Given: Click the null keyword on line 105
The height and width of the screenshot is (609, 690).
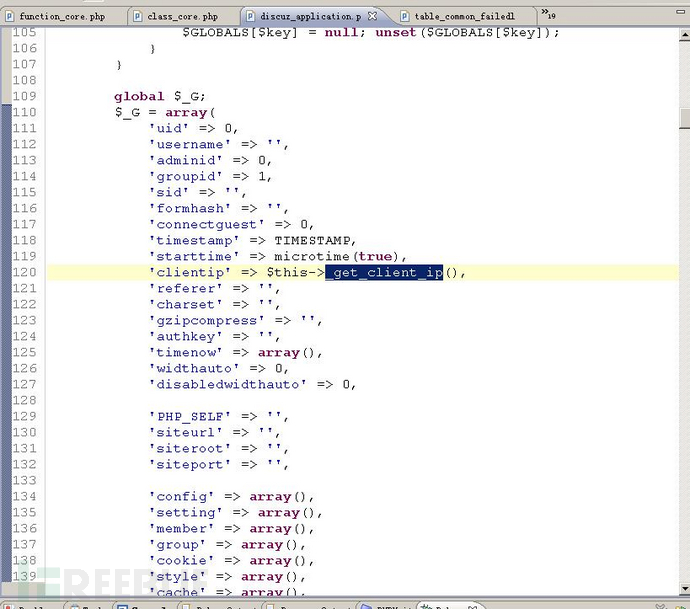Looking at the screenshot, I should pos(341,33).
